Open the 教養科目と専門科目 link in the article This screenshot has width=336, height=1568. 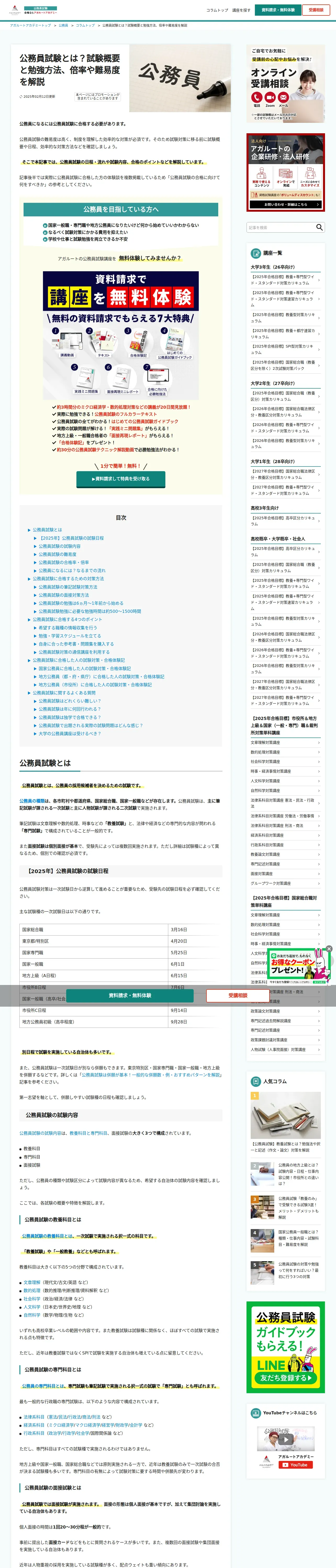point(88,1134)
